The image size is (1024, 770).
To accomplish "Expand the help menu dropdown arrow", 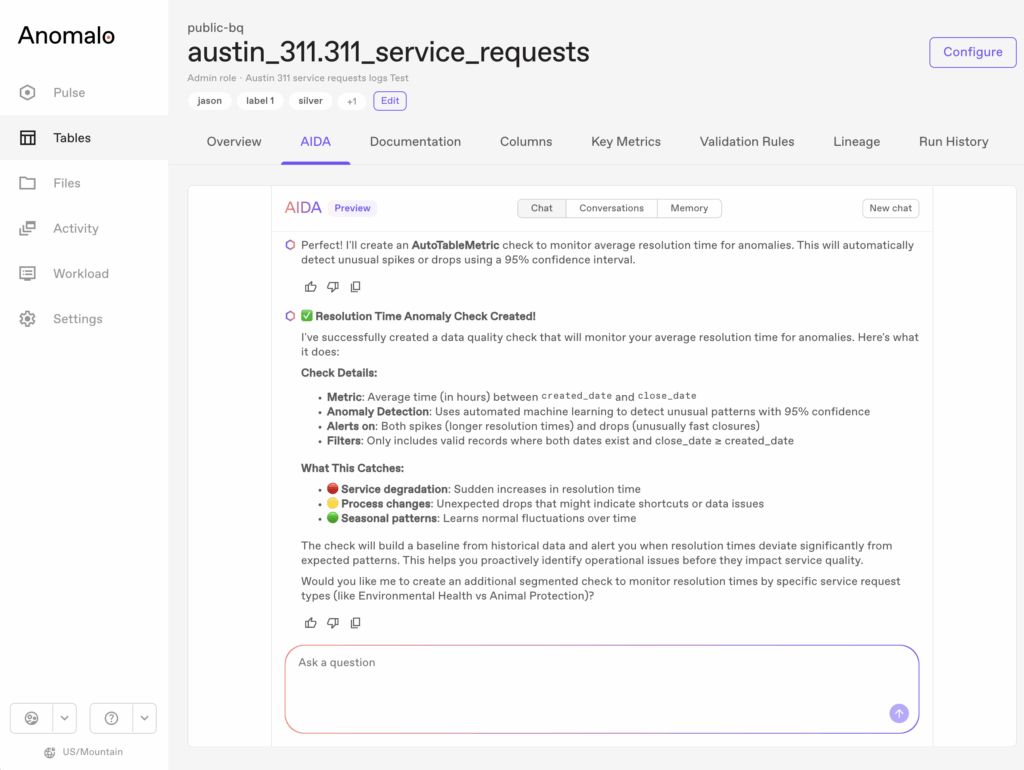I will pyautogui.click(x=144, y=718).
